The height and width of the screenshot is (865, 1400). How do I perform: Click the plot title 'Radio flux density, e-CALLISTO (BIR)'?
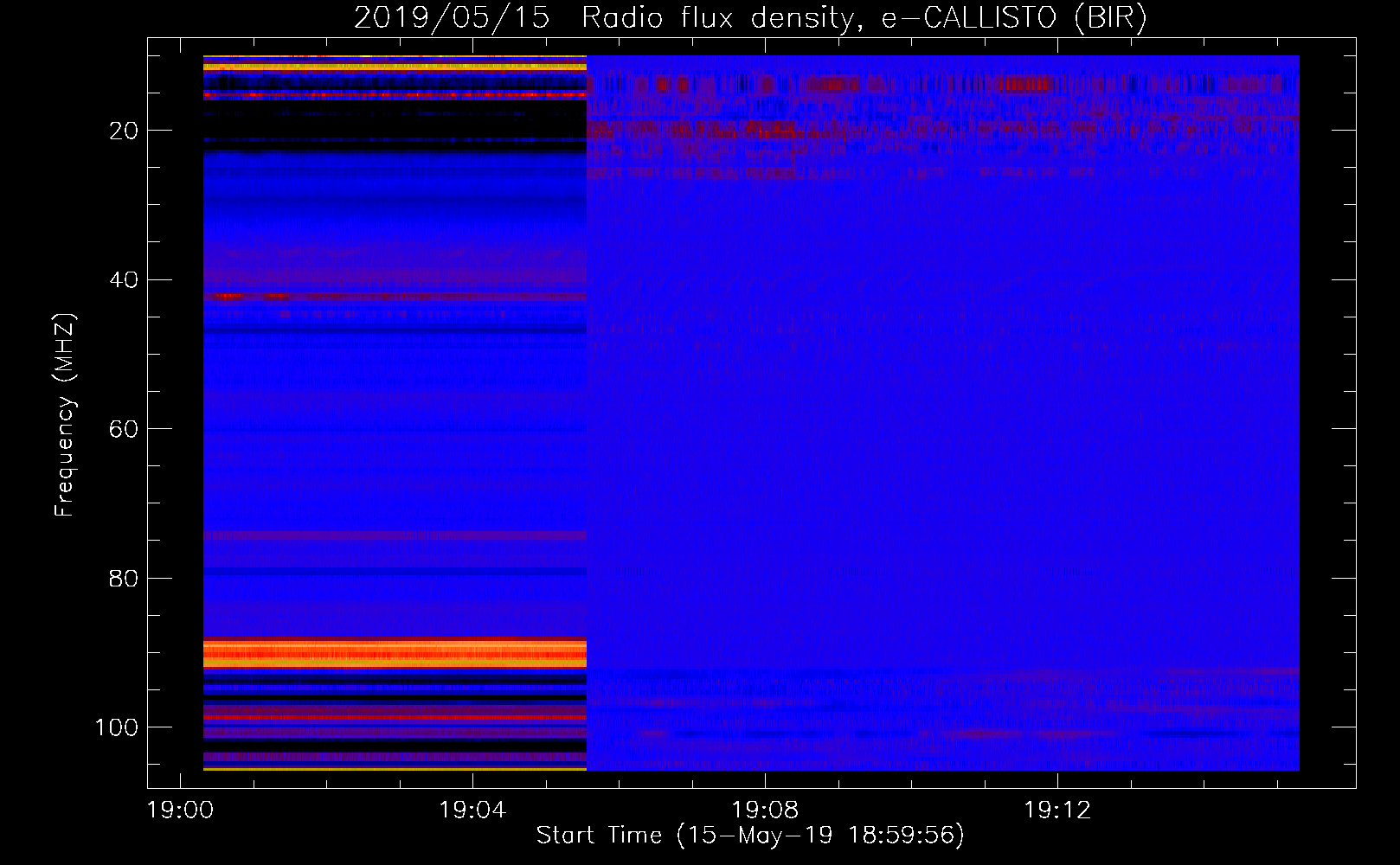[864, 18]
